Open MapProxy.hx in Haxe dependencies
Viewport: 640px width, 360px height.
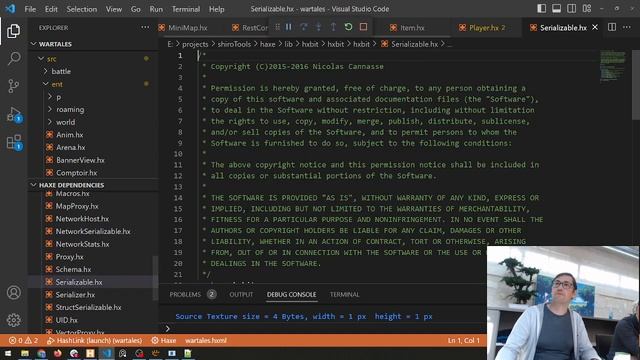(77, 206)
